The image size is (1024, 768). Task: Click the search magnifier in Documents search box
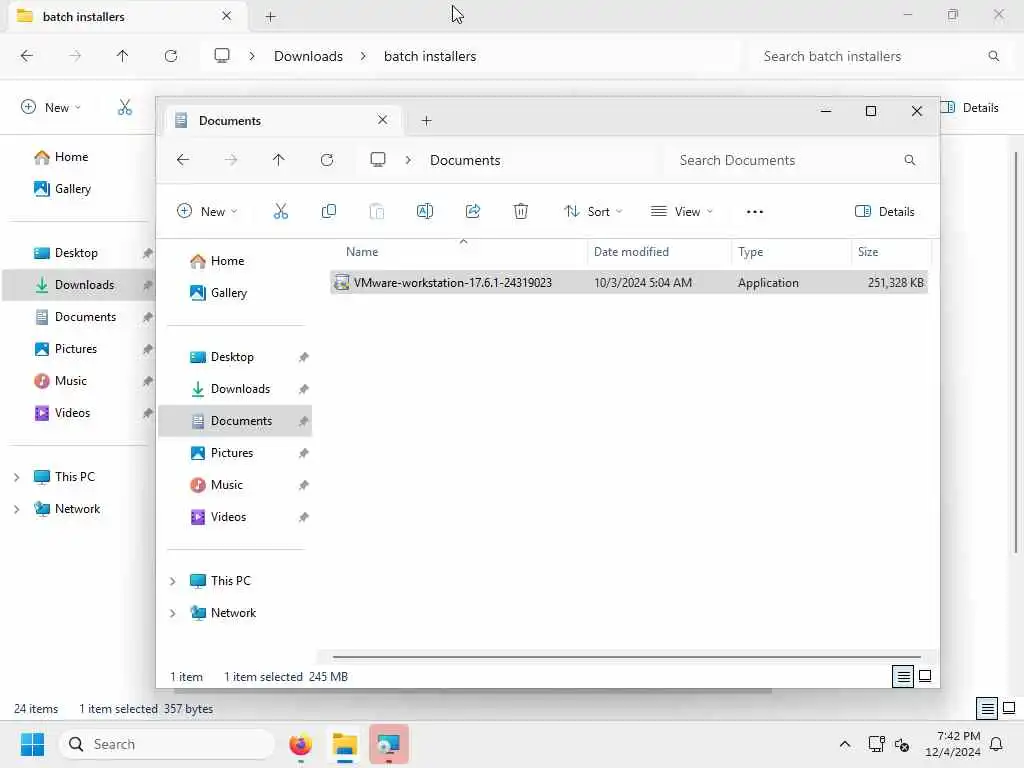tap(910, 160)
